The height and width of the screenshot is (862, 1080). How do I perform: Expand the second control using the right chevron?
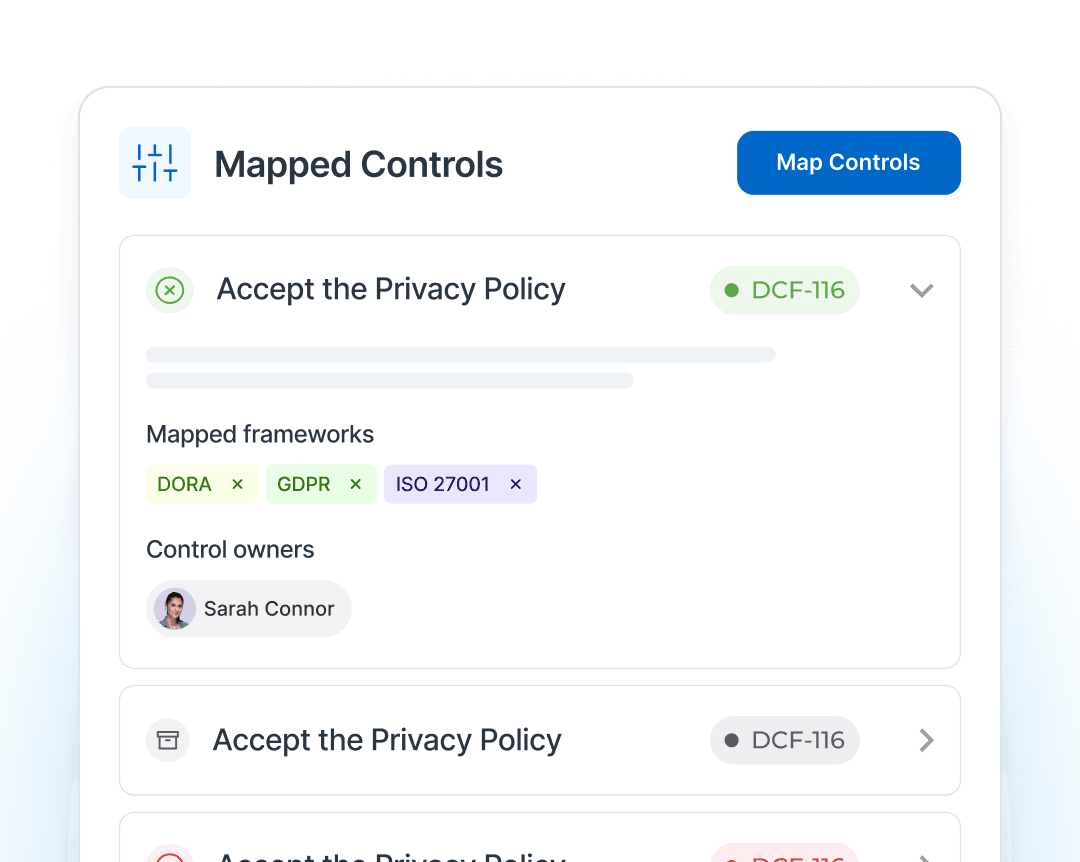click(926, 740)
